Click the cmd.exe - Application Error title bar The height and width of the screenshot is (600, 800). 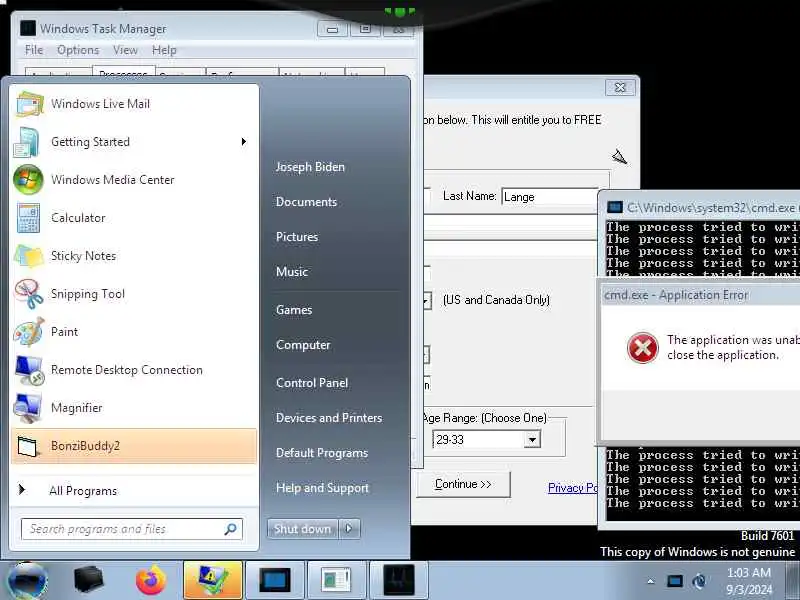point(700,295)
